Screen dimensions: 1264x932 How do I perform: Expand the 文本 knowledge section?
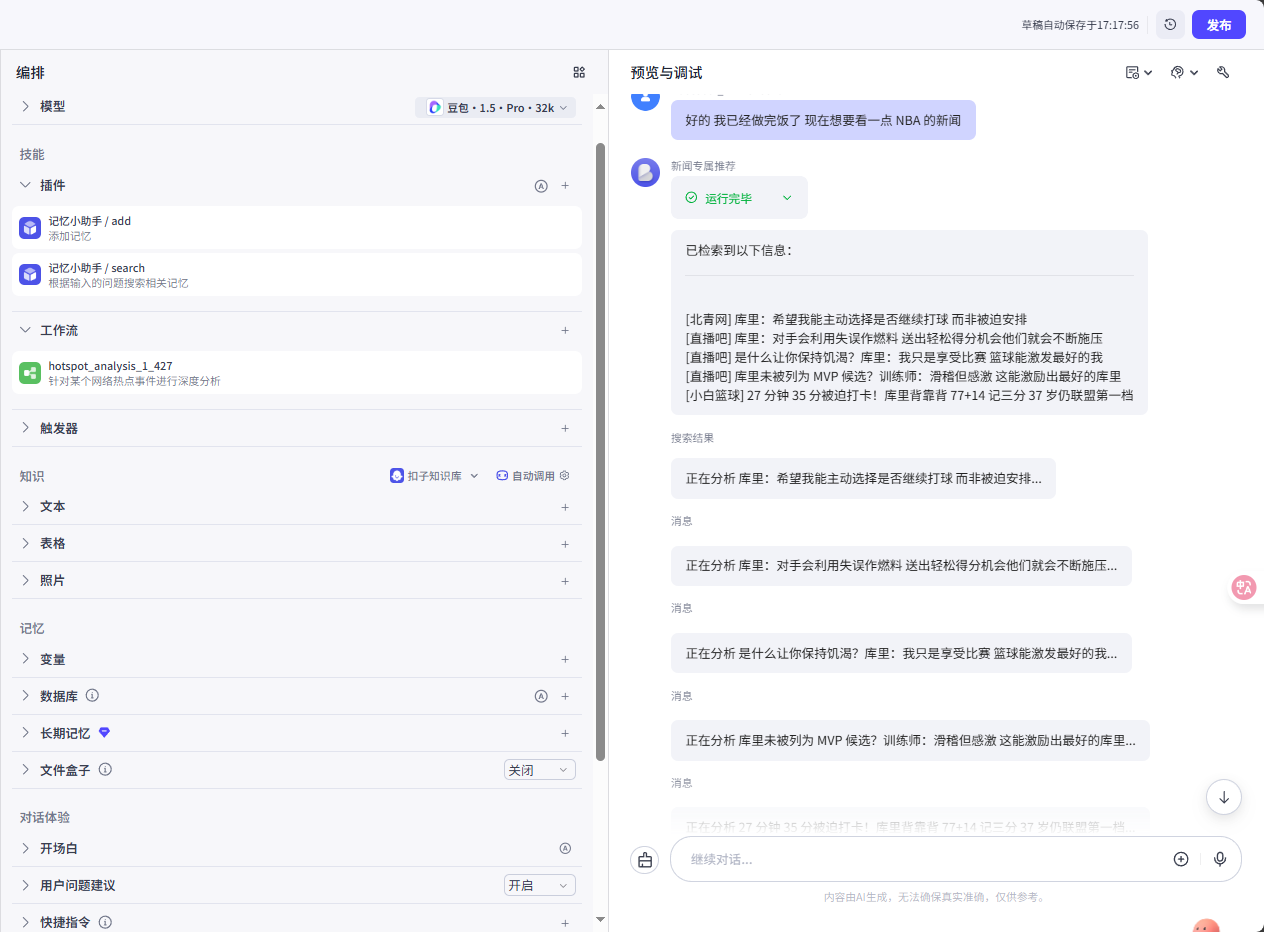[26, 507]
